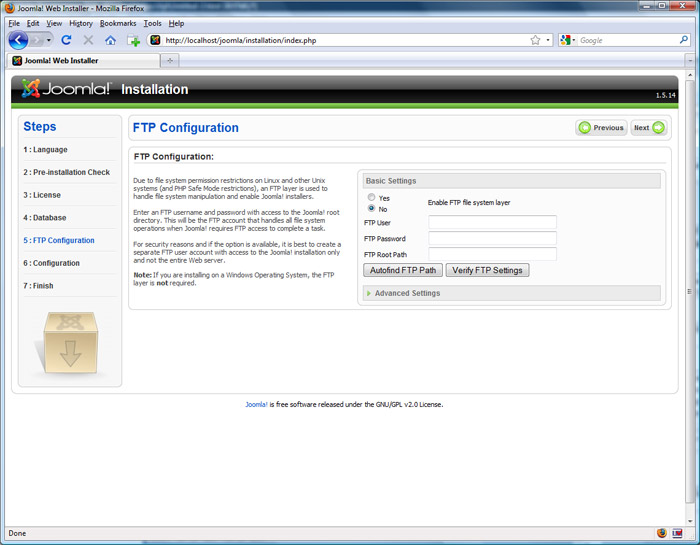Click the Done status bar text
This screenshot has height=545, width=700.
pyautogui.click(x=17, y=533)
